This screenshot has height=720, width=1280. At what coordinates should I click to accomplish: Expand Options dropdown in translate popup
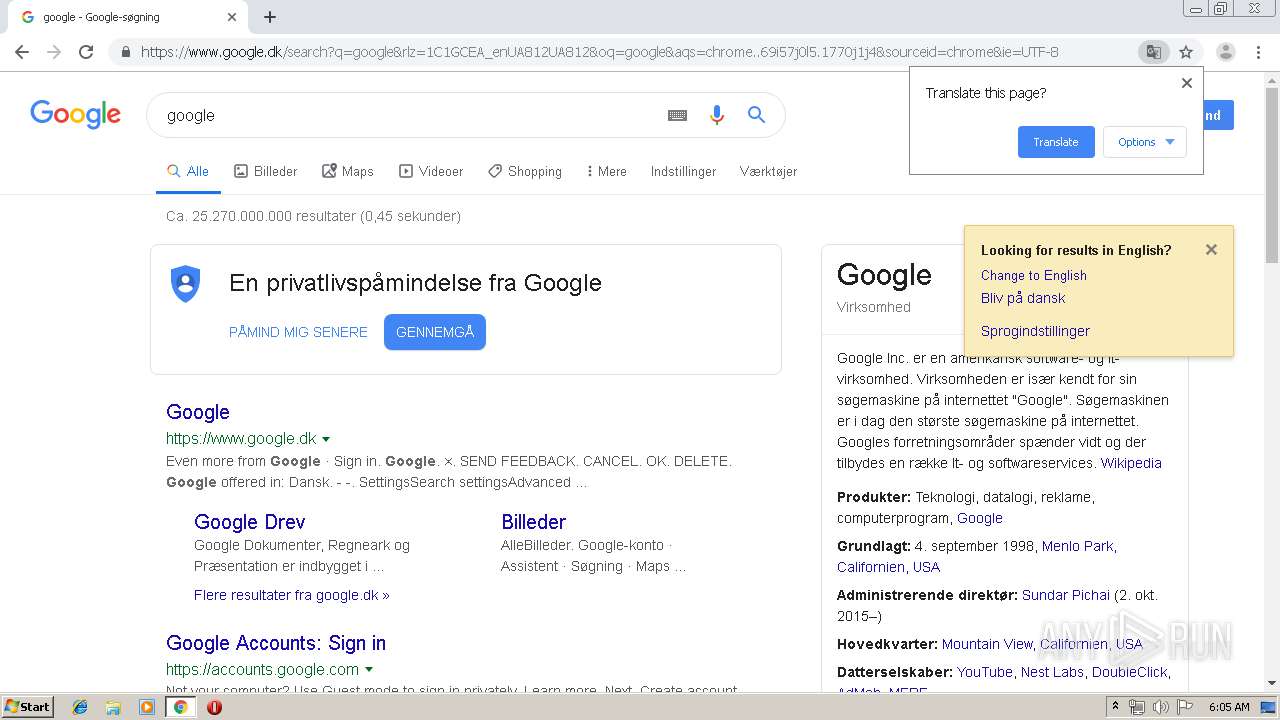pyautogui.click(x=1145, y=142)
